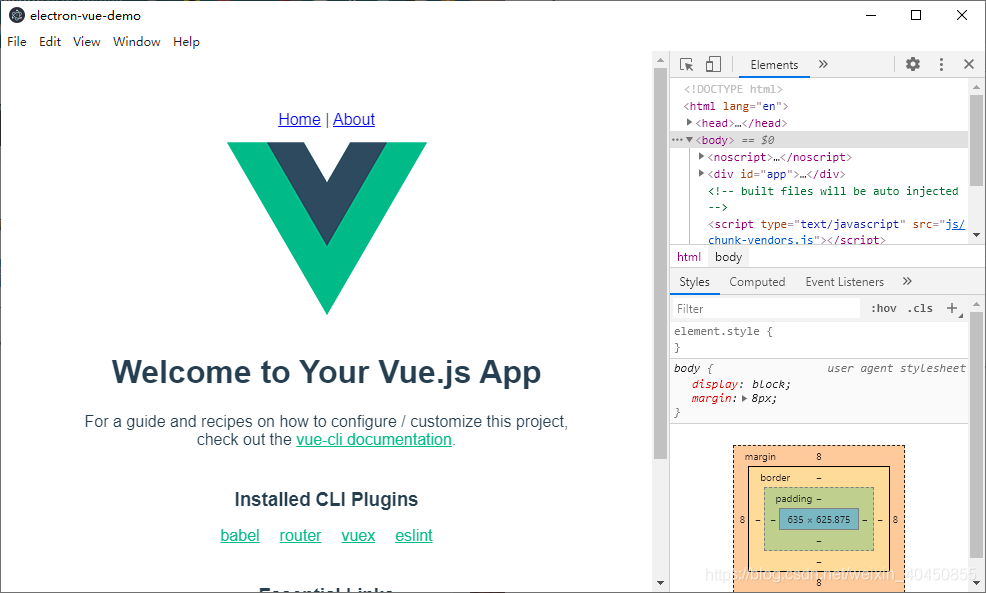
Task: Select body in the breadcrumb bar
Action: click(x=728, y=257)
